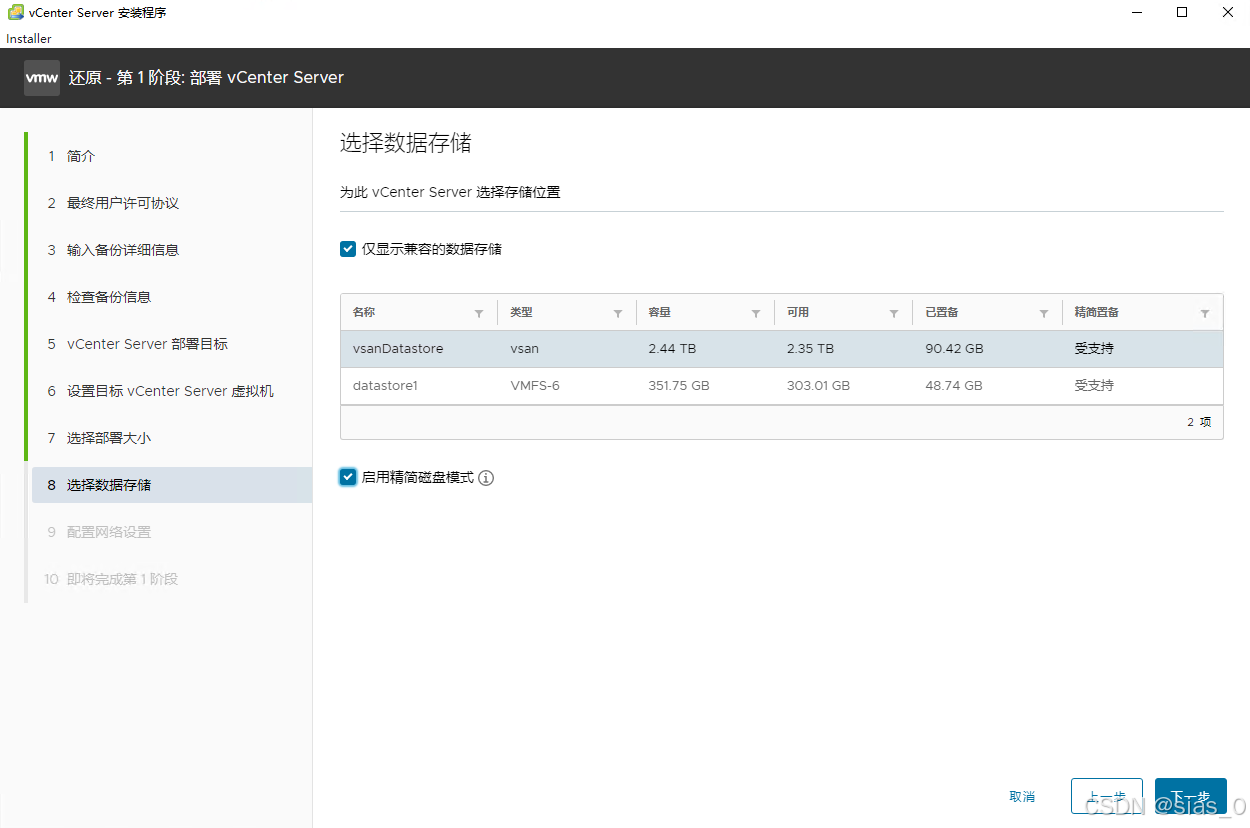Screen dimensions: 1250x828
Task: Click the 2.35 TB free cell
Action: pyautogui.click(x=810, y=349)
